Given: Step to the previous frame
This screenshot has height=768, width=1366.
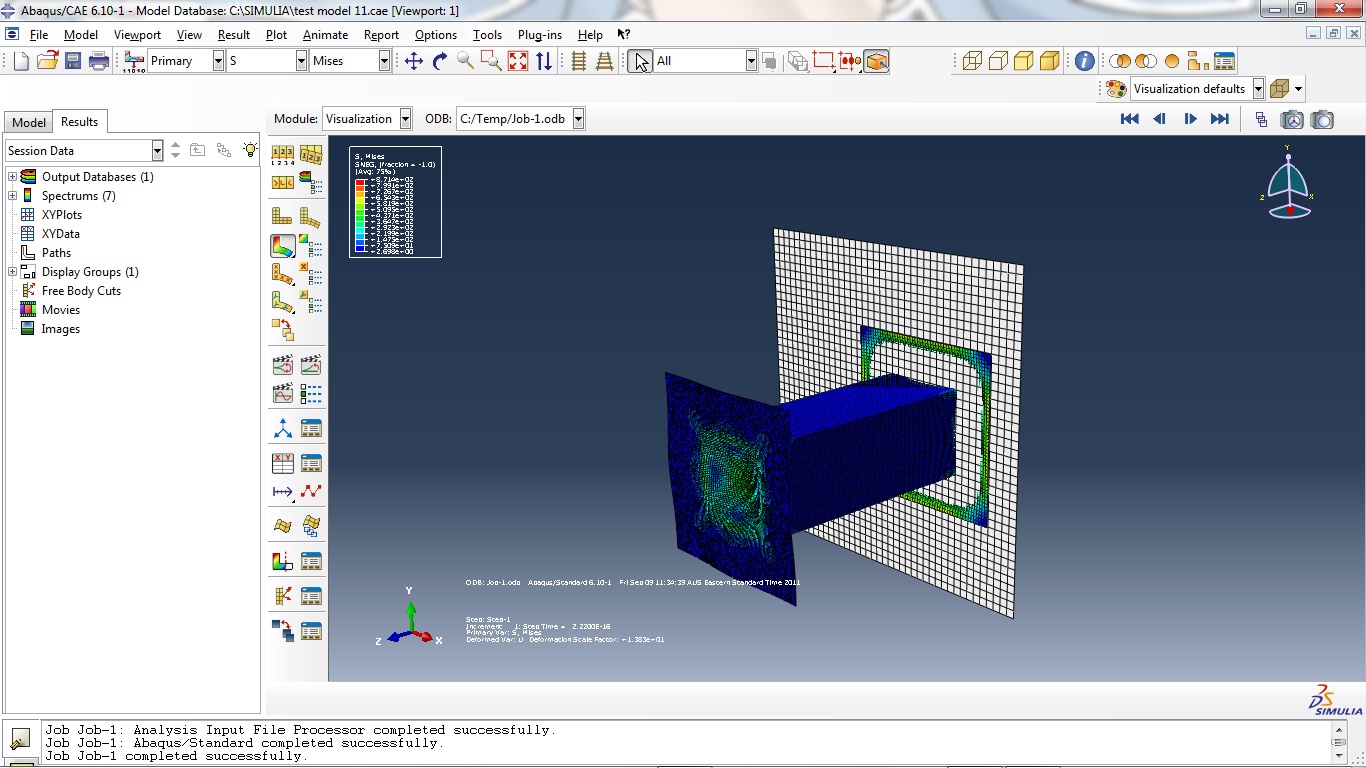Looking at the screenshot, I should tap(1160, 119).
